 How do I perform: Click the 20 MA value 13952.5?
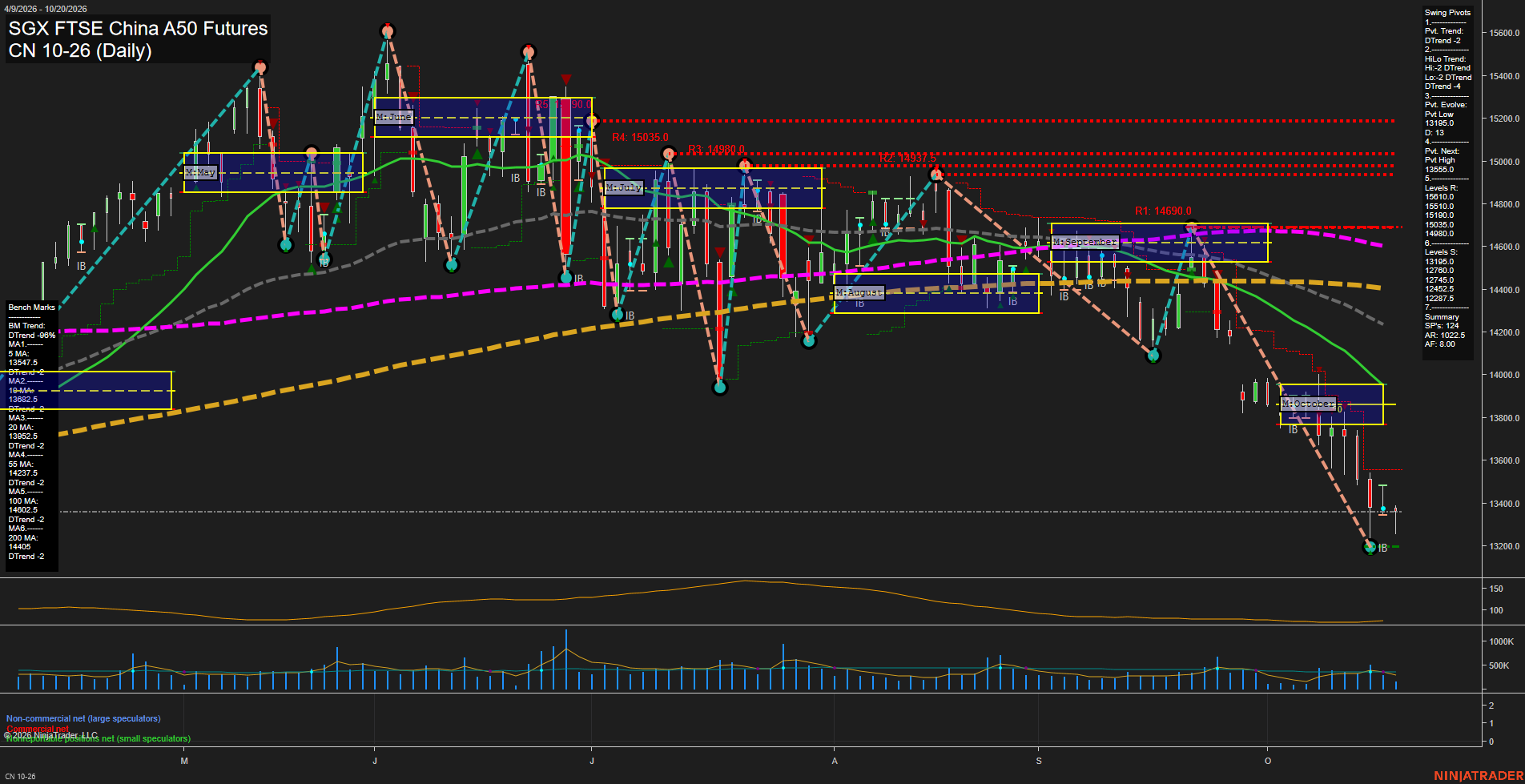tap(23, 436)
